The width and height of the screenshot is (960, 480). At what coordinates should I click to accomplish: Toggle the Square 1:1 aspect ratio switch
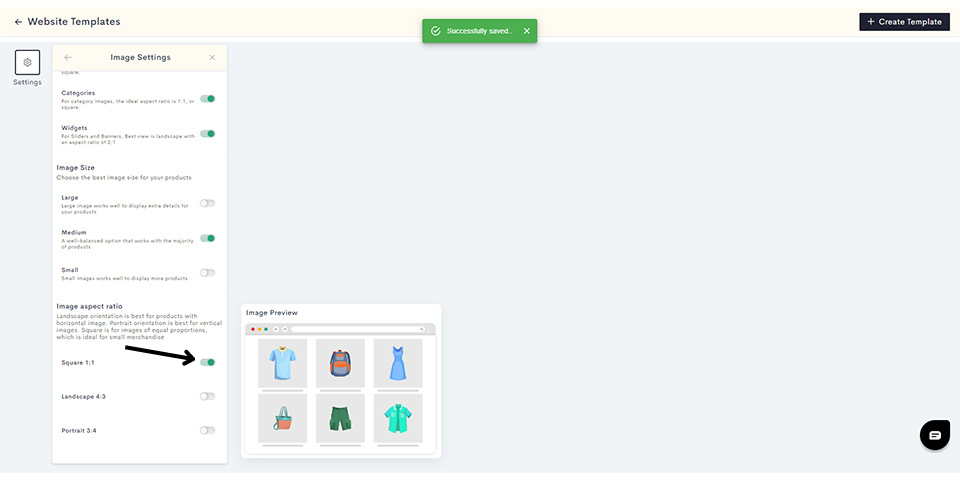[x=208, y=362]
